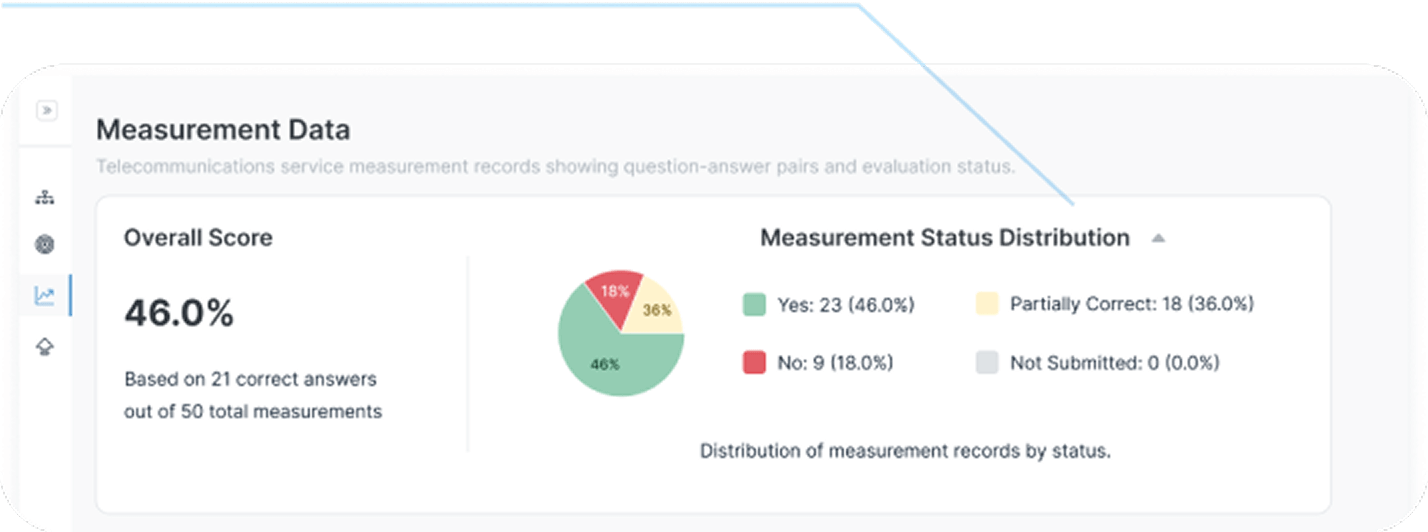Click the Measurement Status Distribution heading
This screenshot has width=1428, height=532.
pyautogui.click(x=944, y=238)
